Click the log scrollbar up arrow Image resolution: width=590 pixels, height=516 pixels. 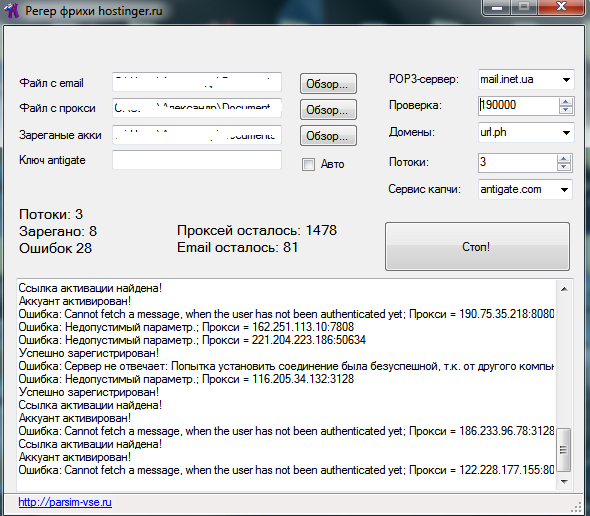(x=564, y=289)
